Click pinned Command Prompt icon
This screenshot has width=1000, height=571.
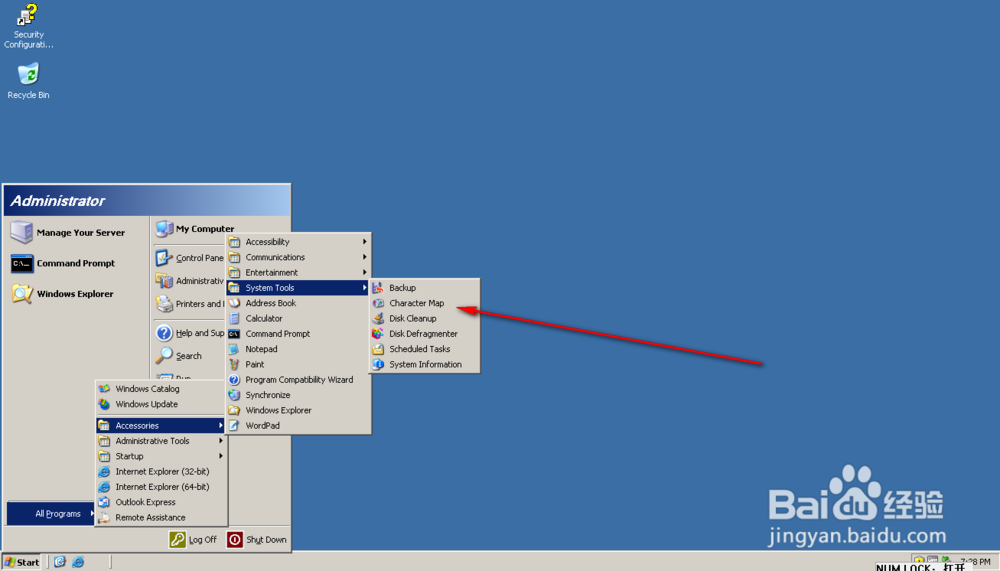click(x=22, y=263)
